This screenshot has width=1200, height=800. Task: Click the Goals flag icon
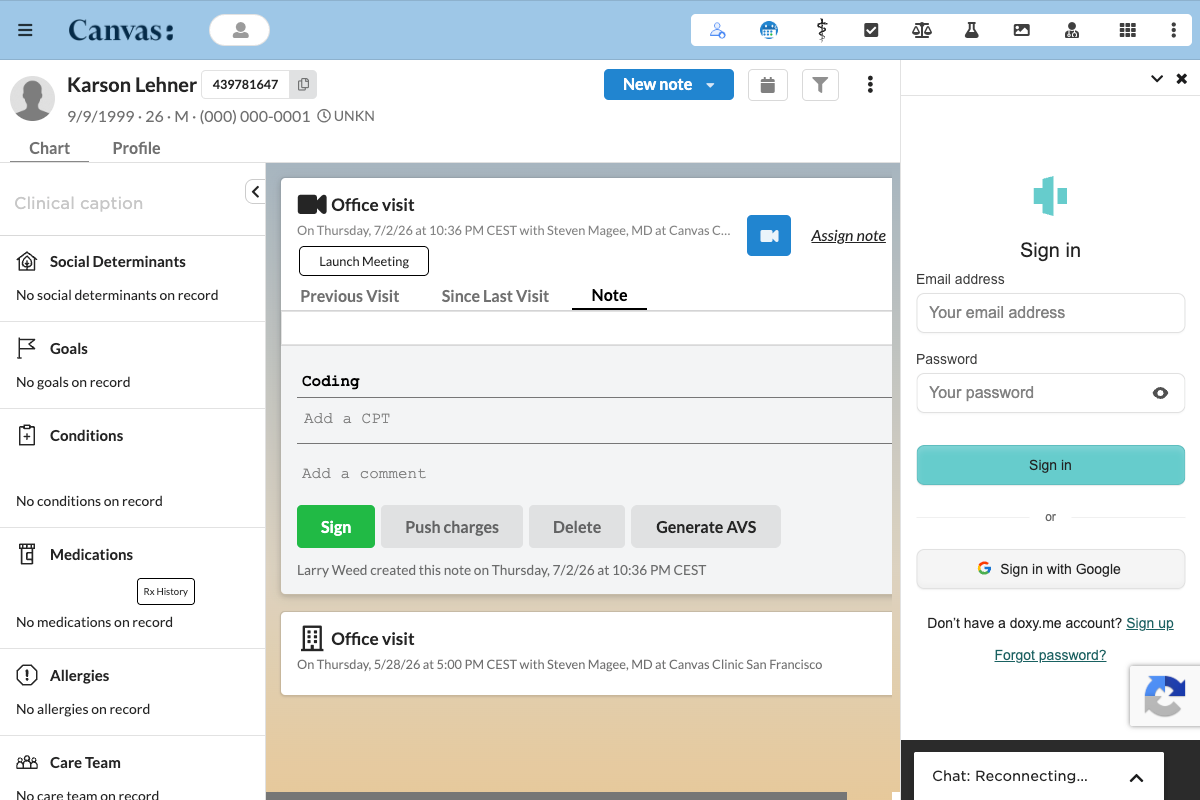27,349
